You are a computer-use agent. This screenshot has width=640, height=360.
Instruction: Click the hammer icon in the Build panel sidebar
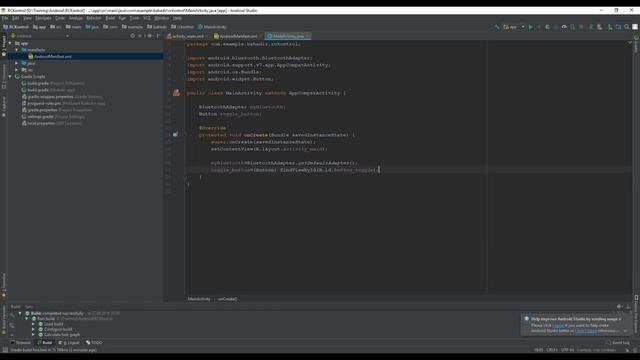12,315
